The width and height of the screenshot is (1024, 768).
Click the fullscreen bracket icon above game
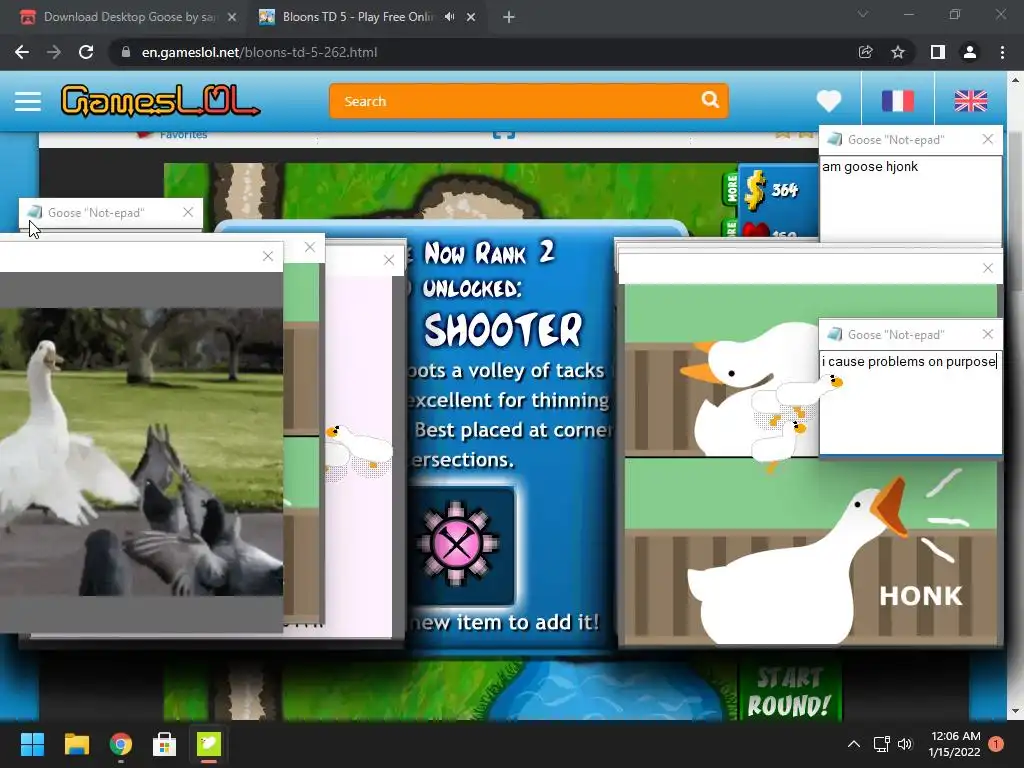504,135
